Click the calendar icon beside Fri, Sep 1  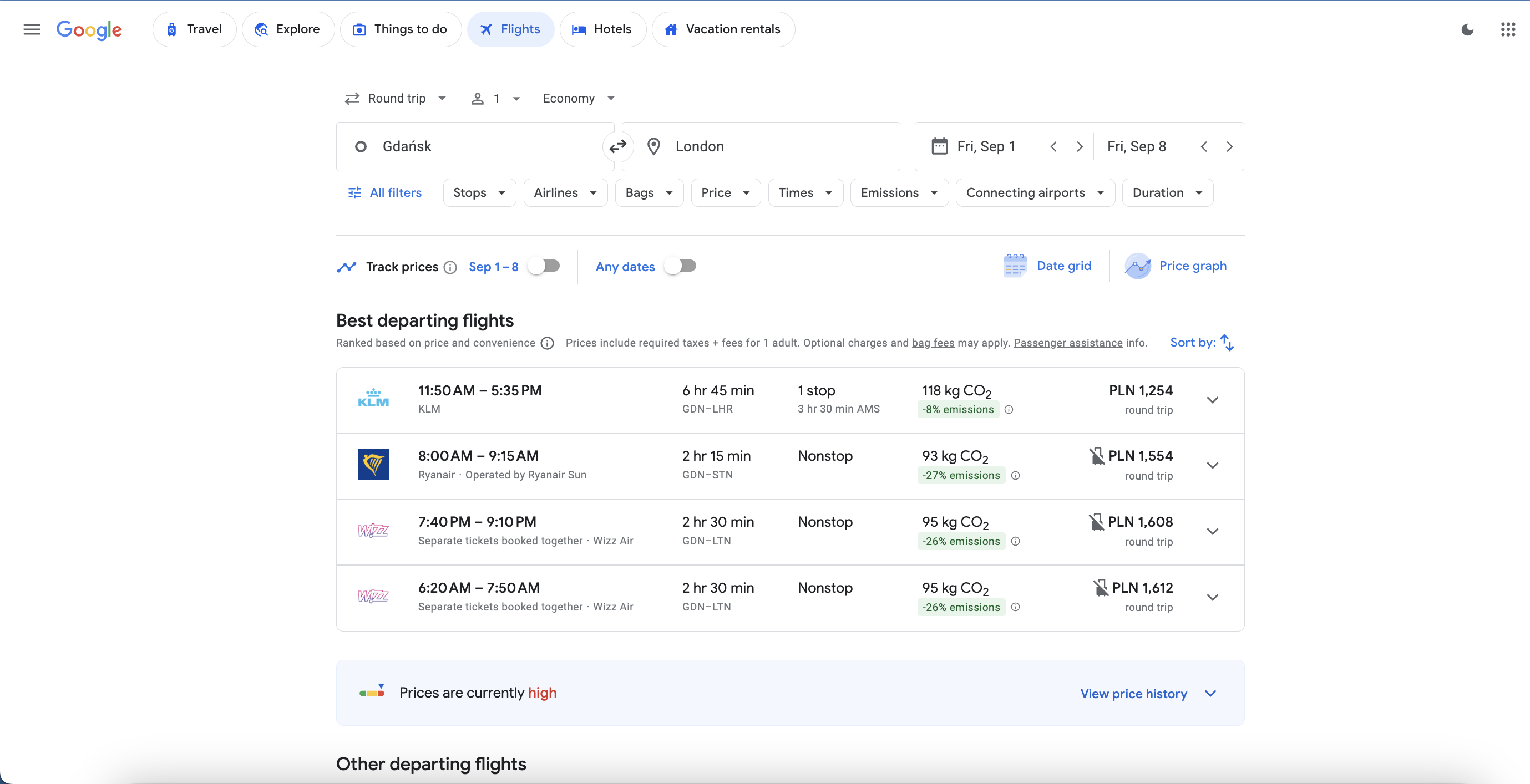[939, 146]
